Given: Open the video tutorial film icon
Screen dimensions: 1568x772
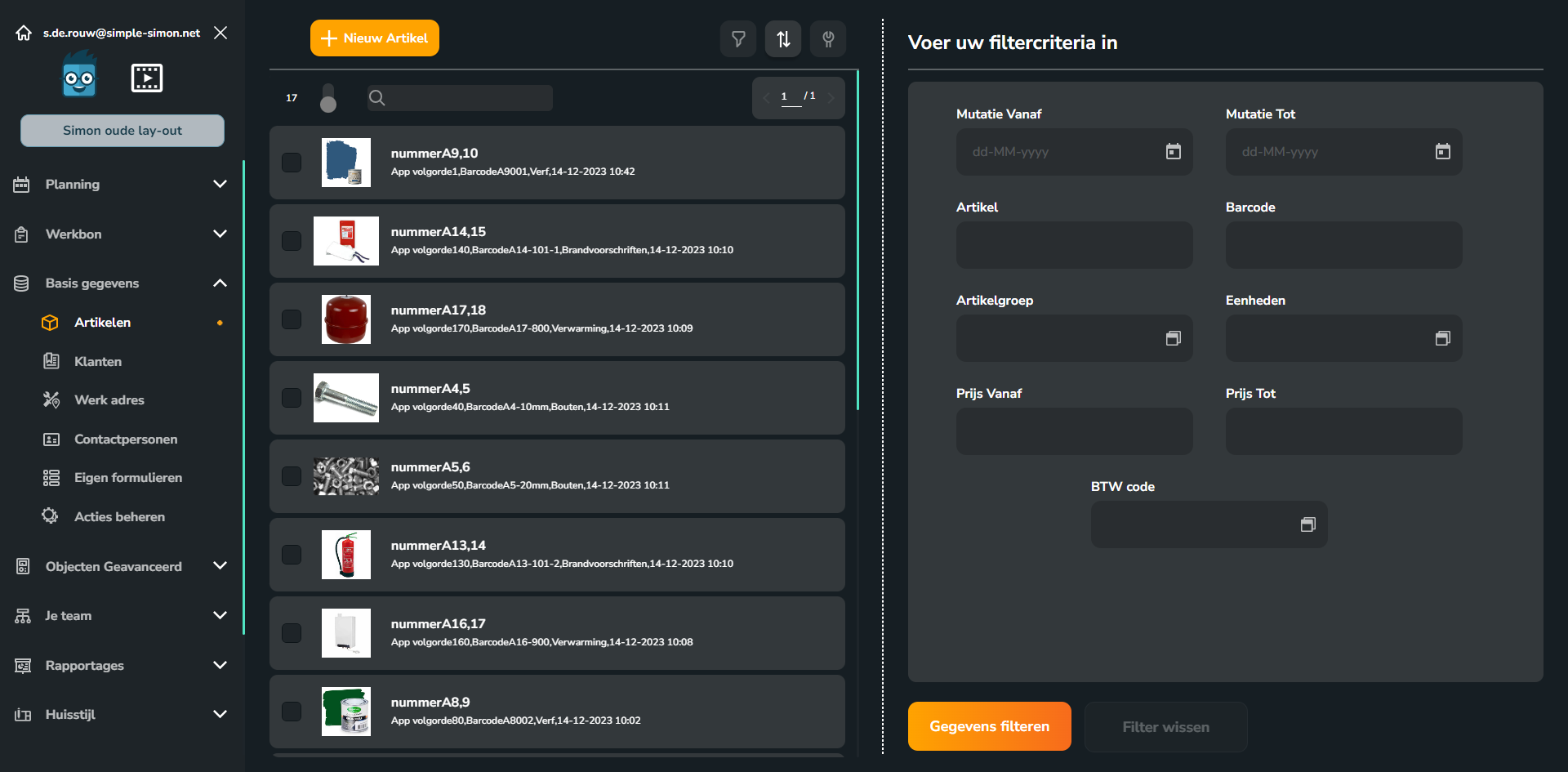Looking at the screenshot, I should click(147, 78).
